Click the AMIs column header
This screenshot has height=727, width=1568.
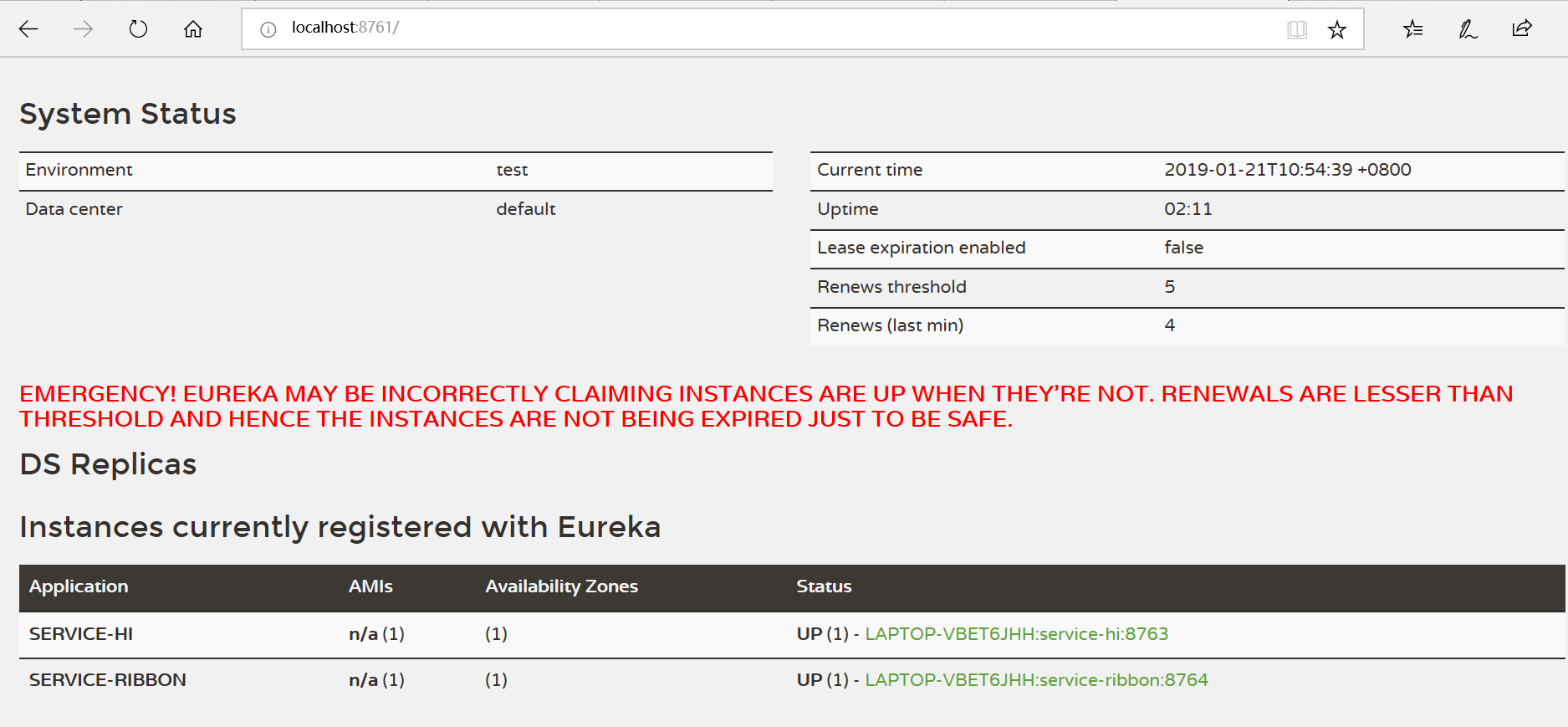coord(370,586)
